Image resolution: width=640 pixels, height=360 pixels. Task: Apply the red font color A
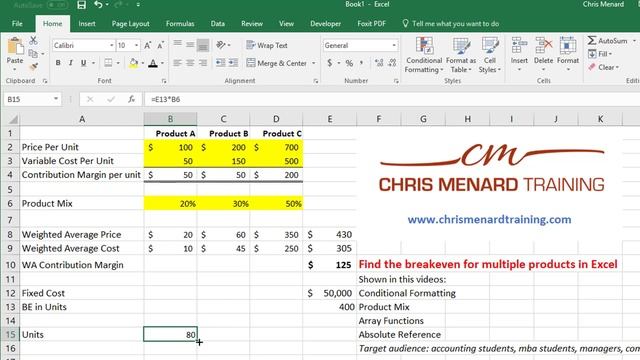(153, 63)
